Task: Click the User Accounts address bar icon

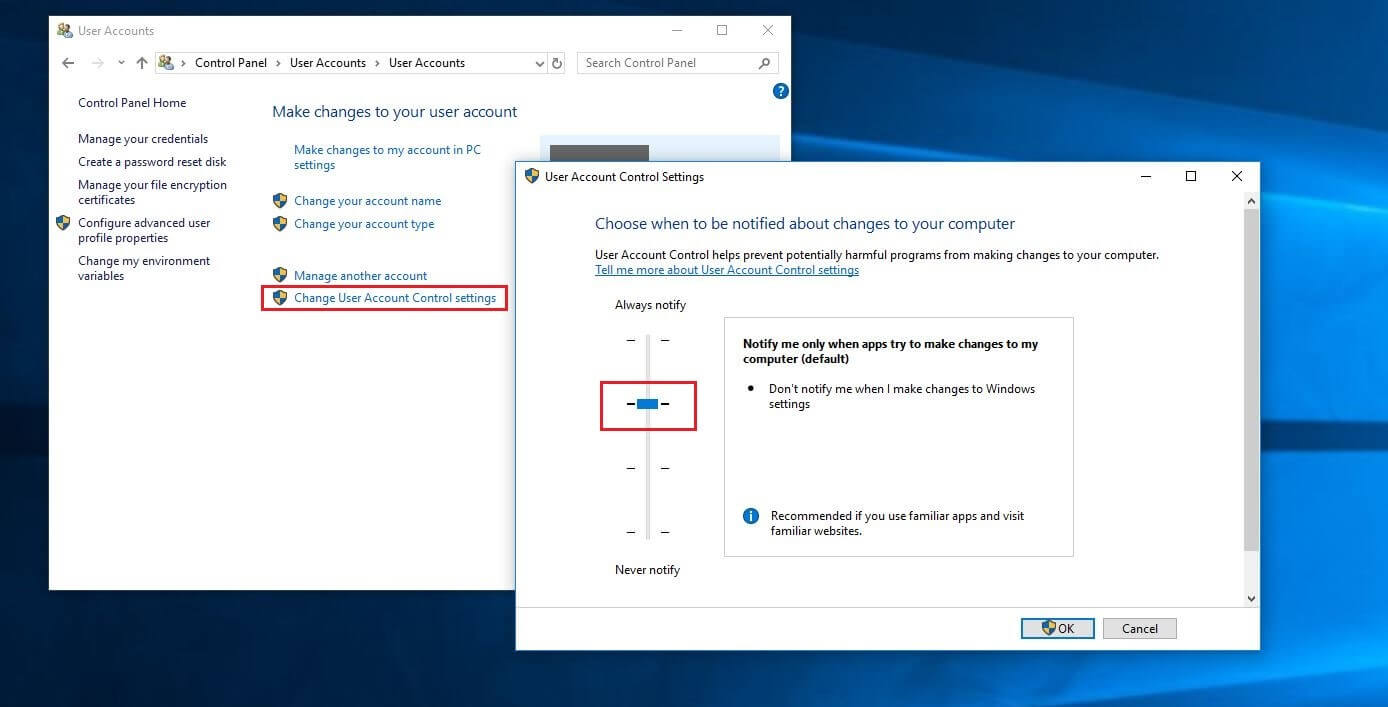Action: 167,63
